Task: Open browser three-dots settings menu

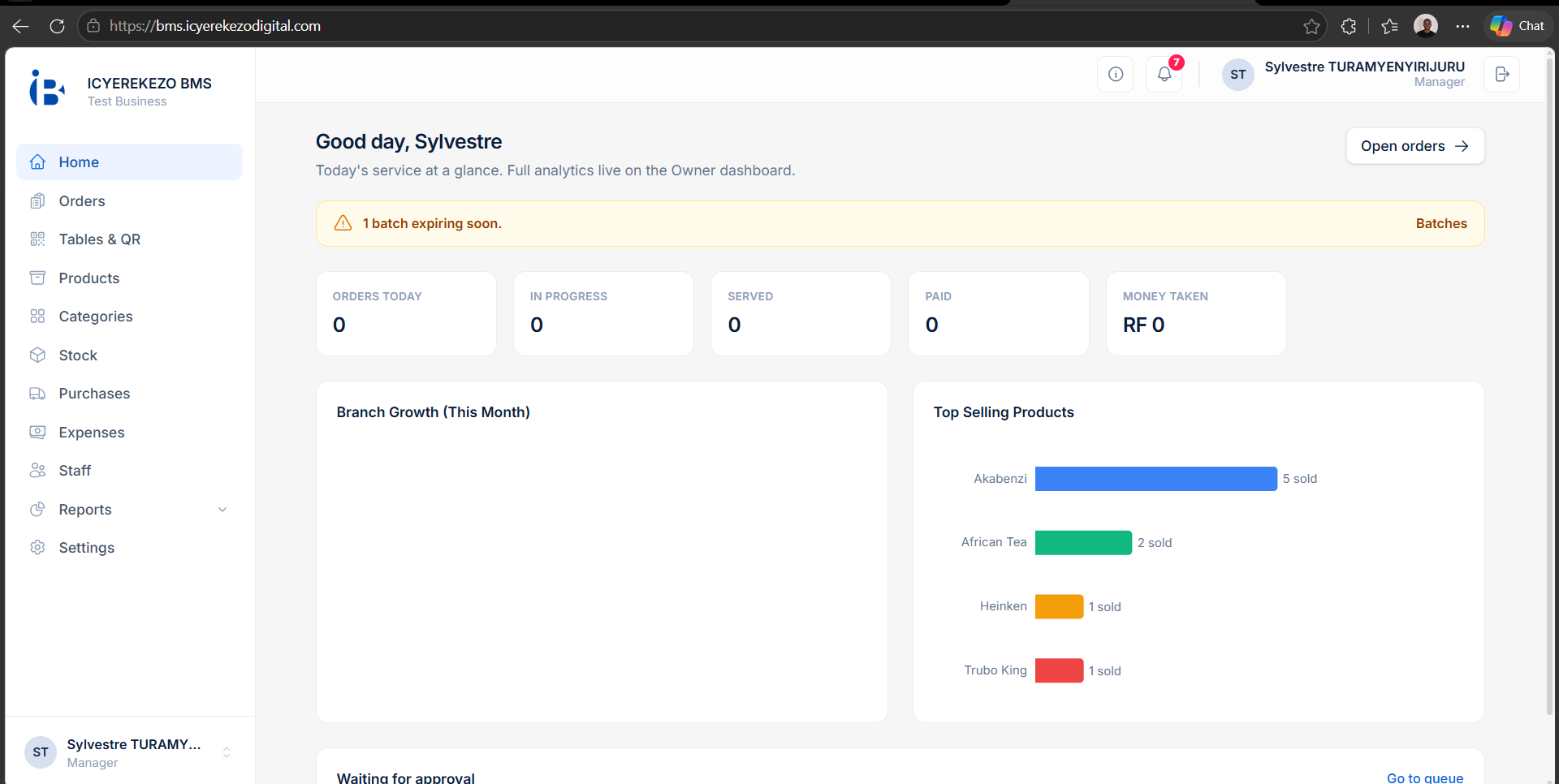Action: (x=1462, y=26)
